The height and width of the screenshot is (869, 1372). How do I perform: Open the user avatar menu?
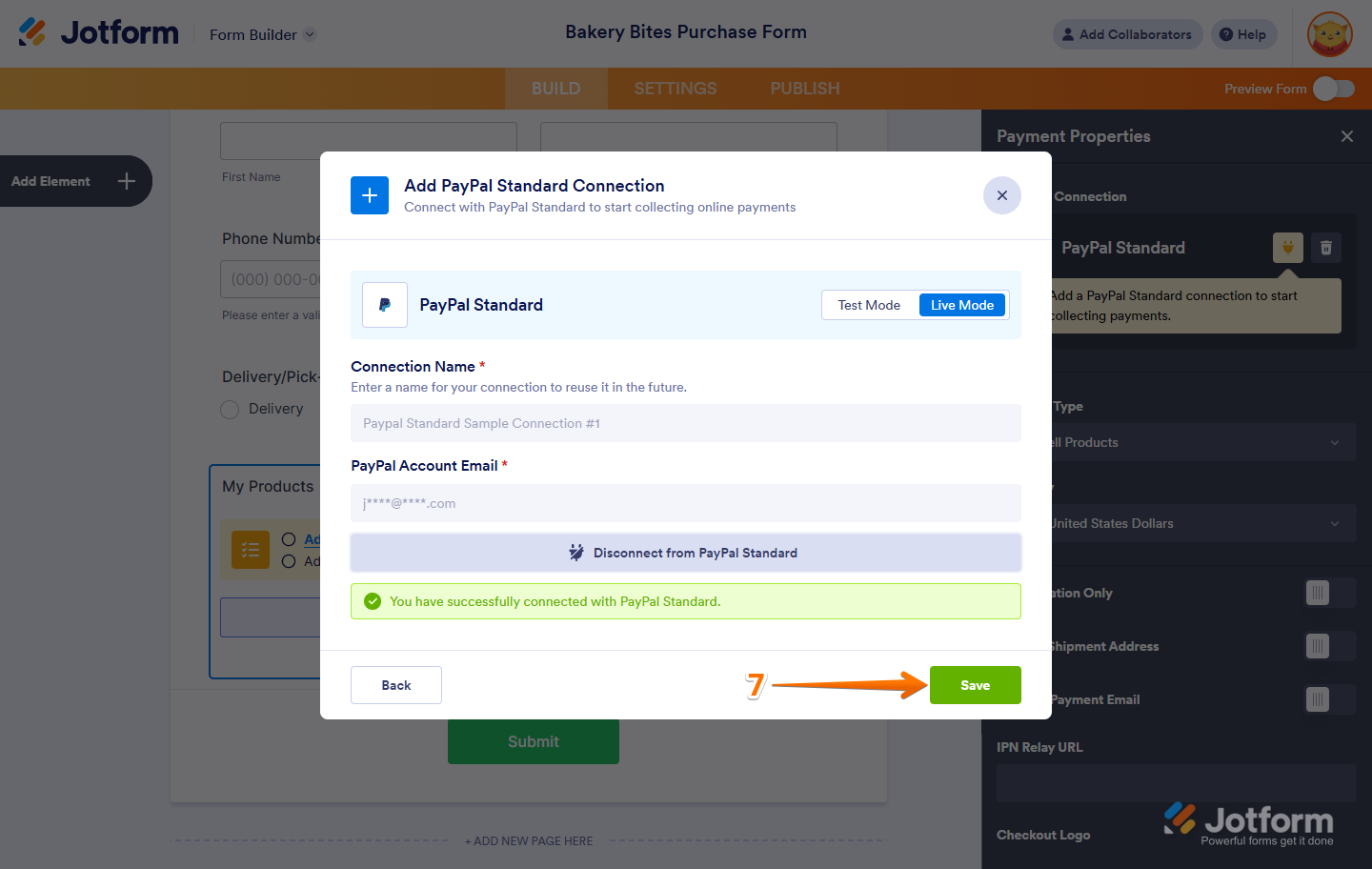[x=1330, y=34]
